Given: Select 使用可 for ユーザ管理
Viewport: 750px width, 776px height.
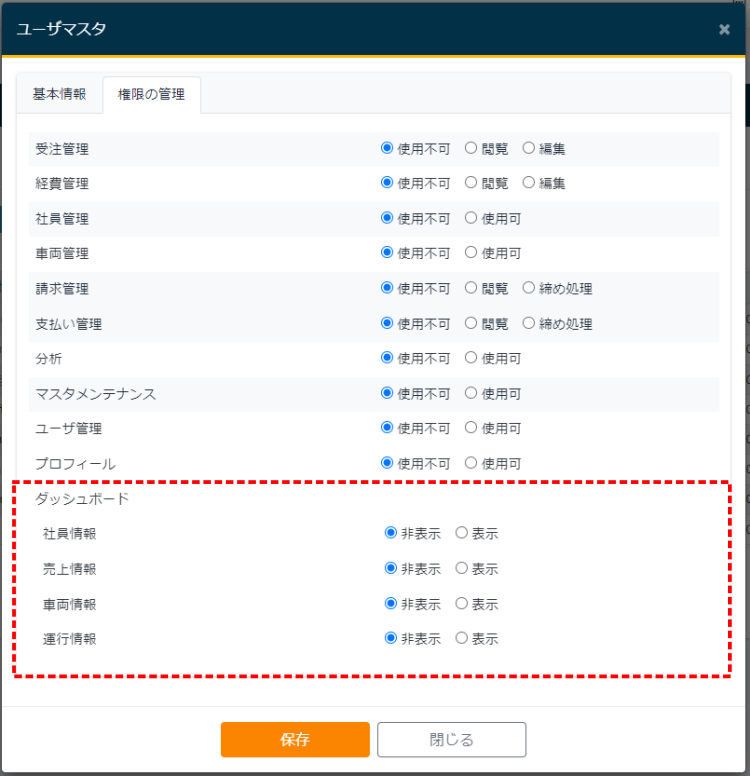Looking at the screenshot, I should (471, 429).
